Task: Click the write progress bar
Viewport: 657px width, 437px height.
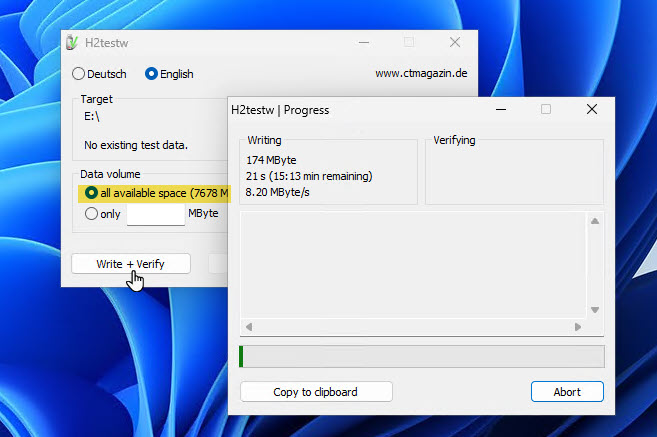Action: [422, 357]
